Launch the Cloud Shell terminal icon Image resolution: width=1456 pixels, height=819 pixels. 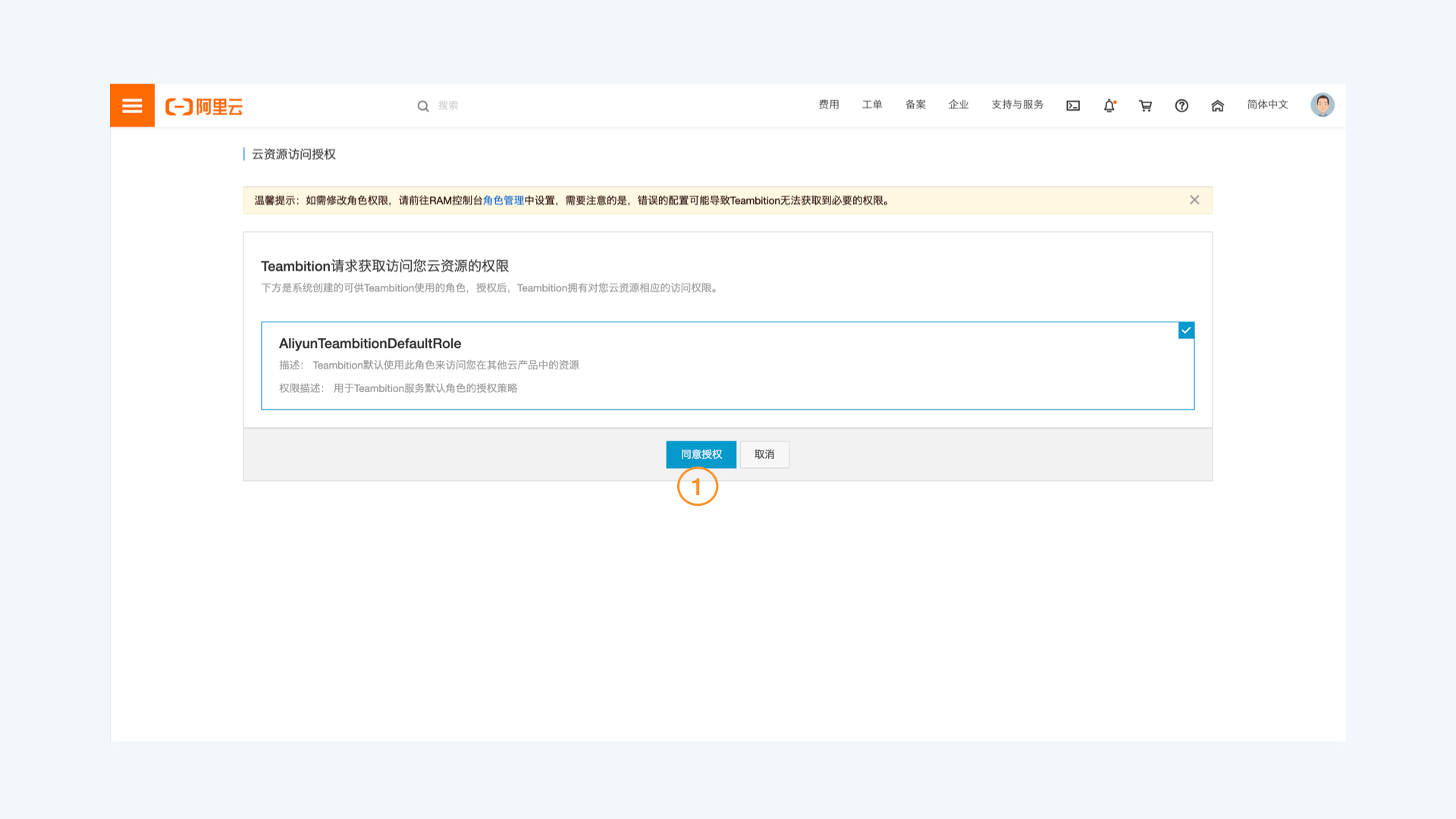[x=1073, y=105]
